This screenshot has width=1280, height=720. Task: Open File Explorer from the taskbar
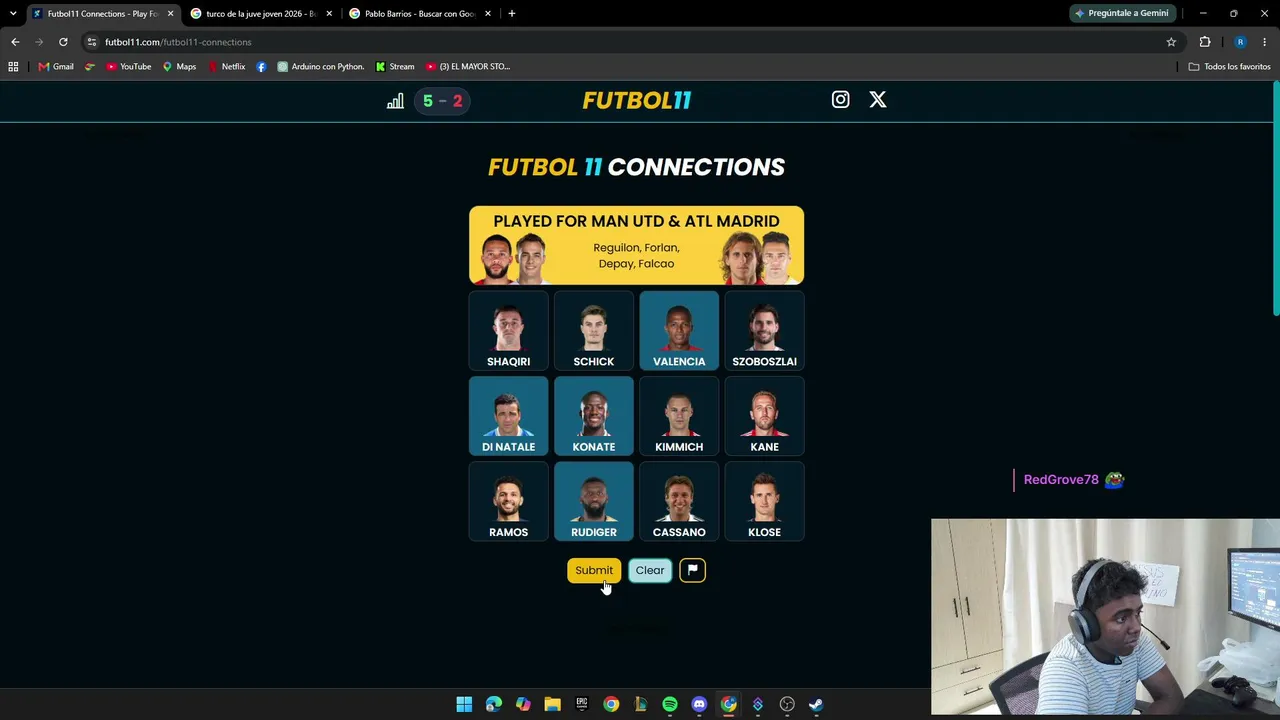[552, 705]
